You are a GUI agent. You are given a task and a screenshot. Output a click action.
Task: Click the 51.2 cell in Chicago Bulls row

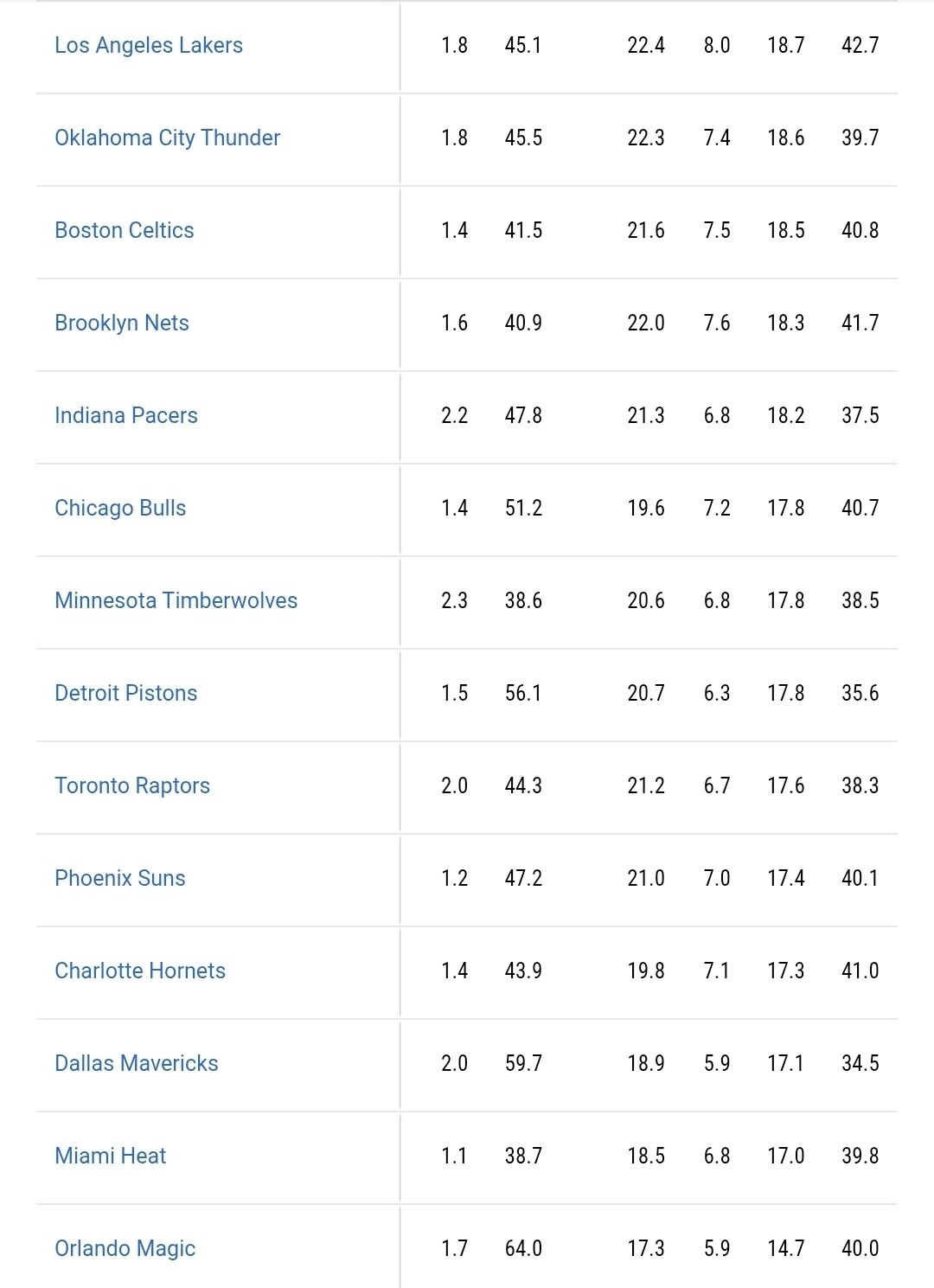(x=523, y=508)
